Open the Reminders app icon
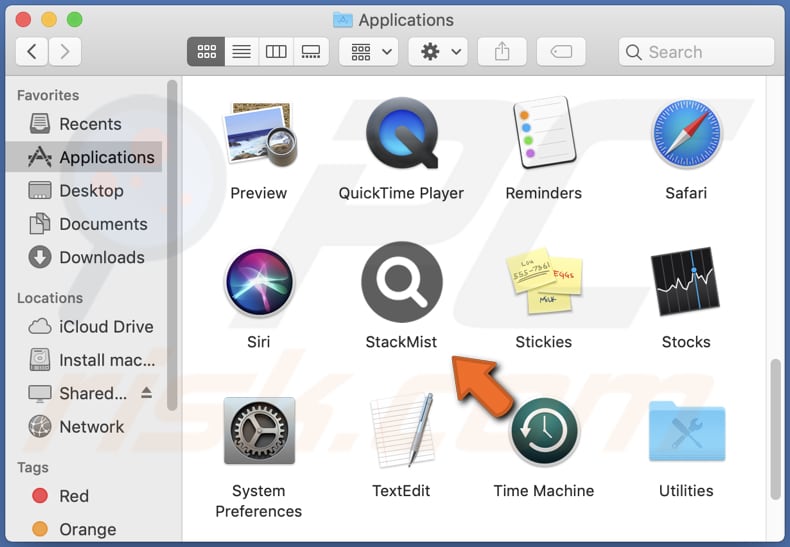The width and height of the screenshot is (790, 547). tap(544, 133)
